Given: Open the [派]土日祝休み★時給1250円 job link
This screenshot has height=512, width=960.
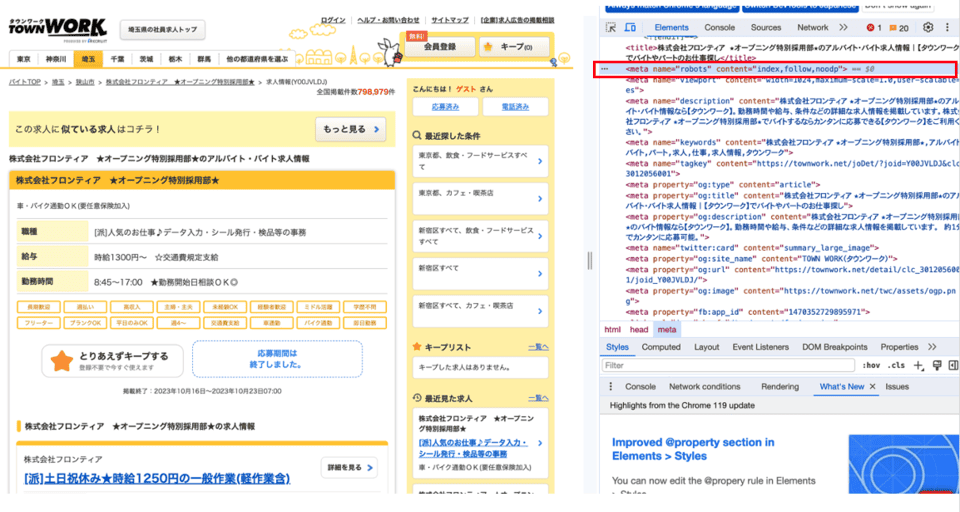Looking at the screenshot, I should click(157, 478).
